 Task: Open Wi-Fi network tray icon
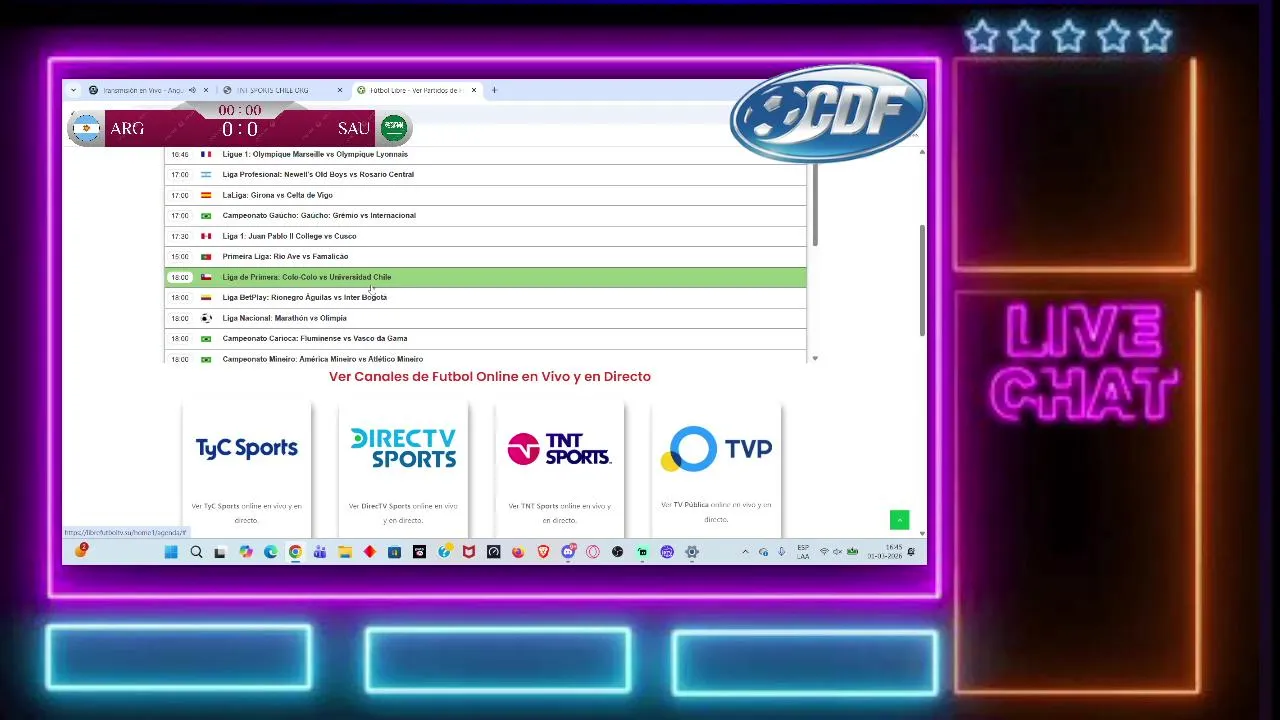click(x=824, y=552)
